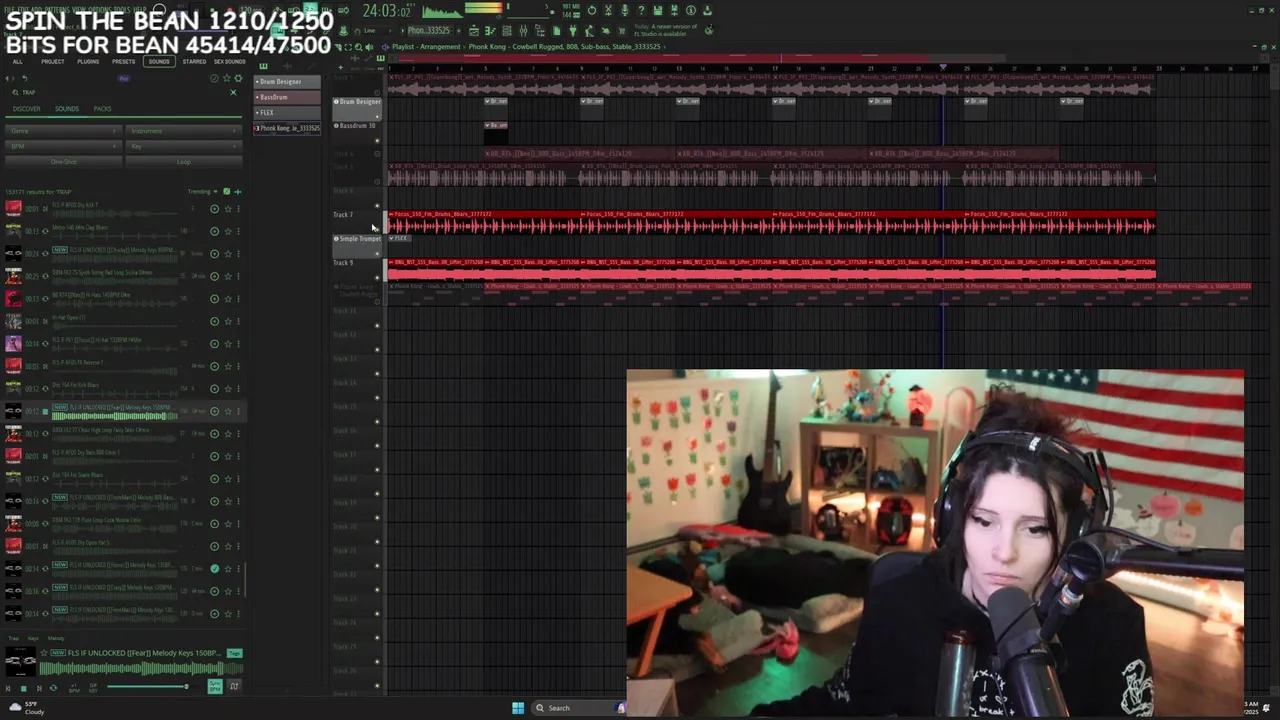Open the Instrument filter dropdown

pyautogui.click(x=184, y=131)
